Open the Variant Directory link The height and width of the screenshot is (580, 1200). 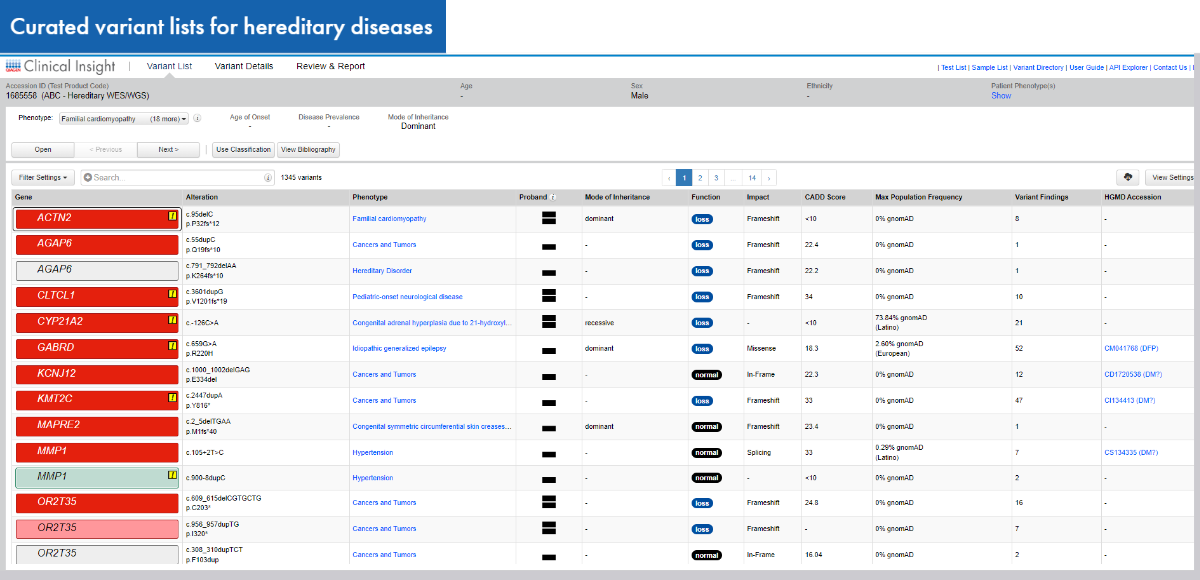1039,68
